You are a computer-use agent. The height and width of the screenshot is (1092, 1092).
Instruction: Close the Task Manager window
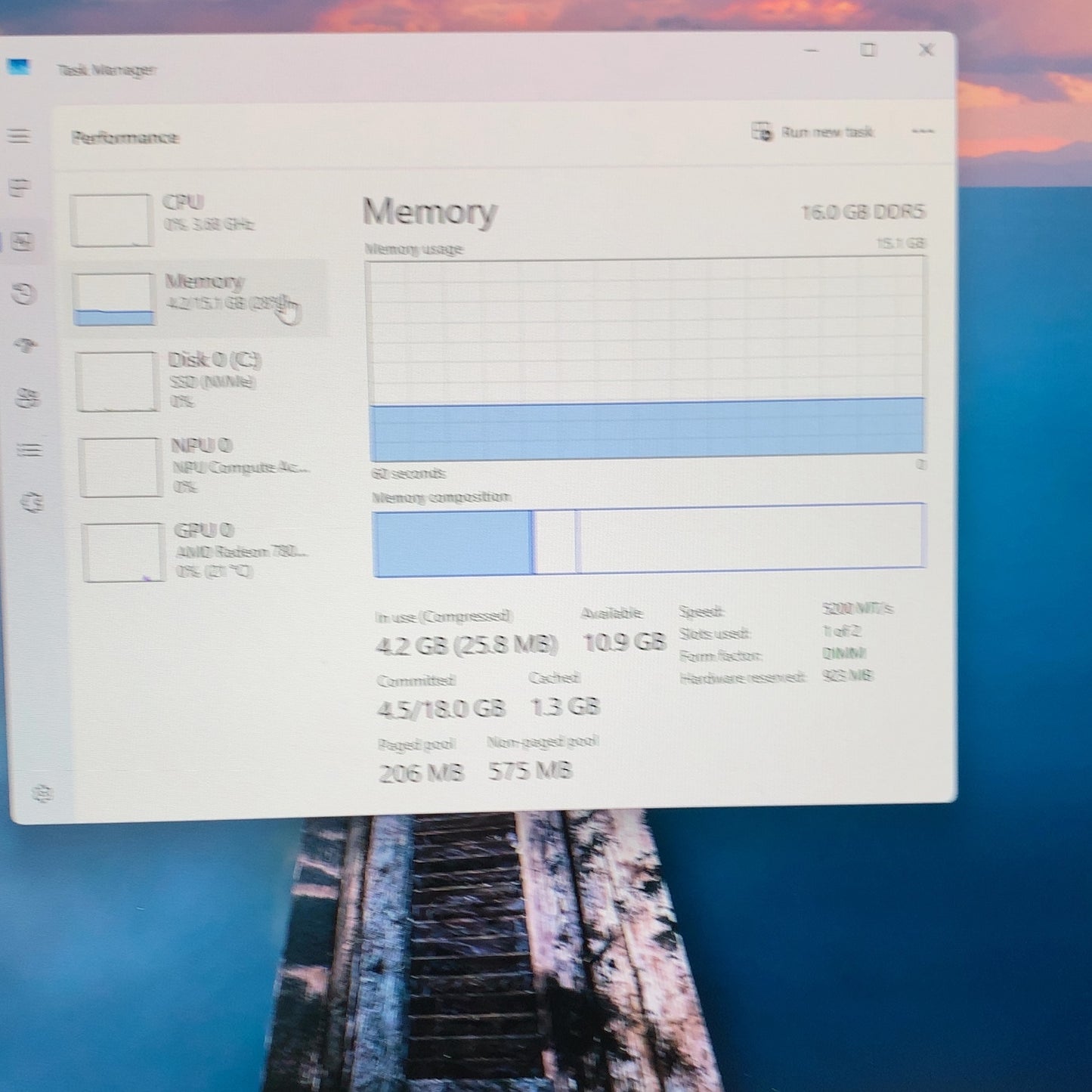pyautogui.click(x=926, y=50)
